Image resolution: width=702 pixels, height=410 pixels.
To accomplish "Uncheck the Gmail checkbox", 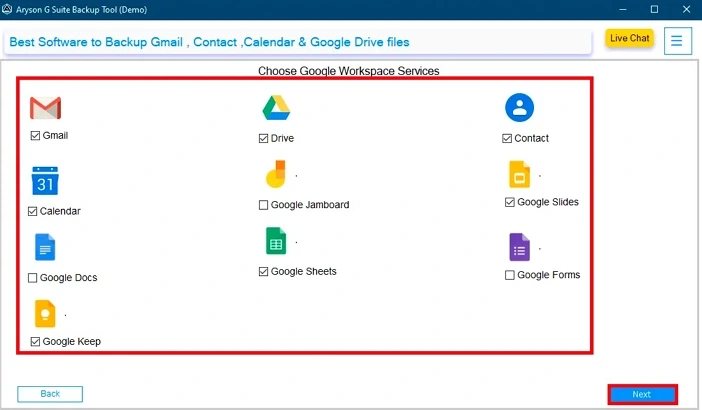I will point(35,135).
